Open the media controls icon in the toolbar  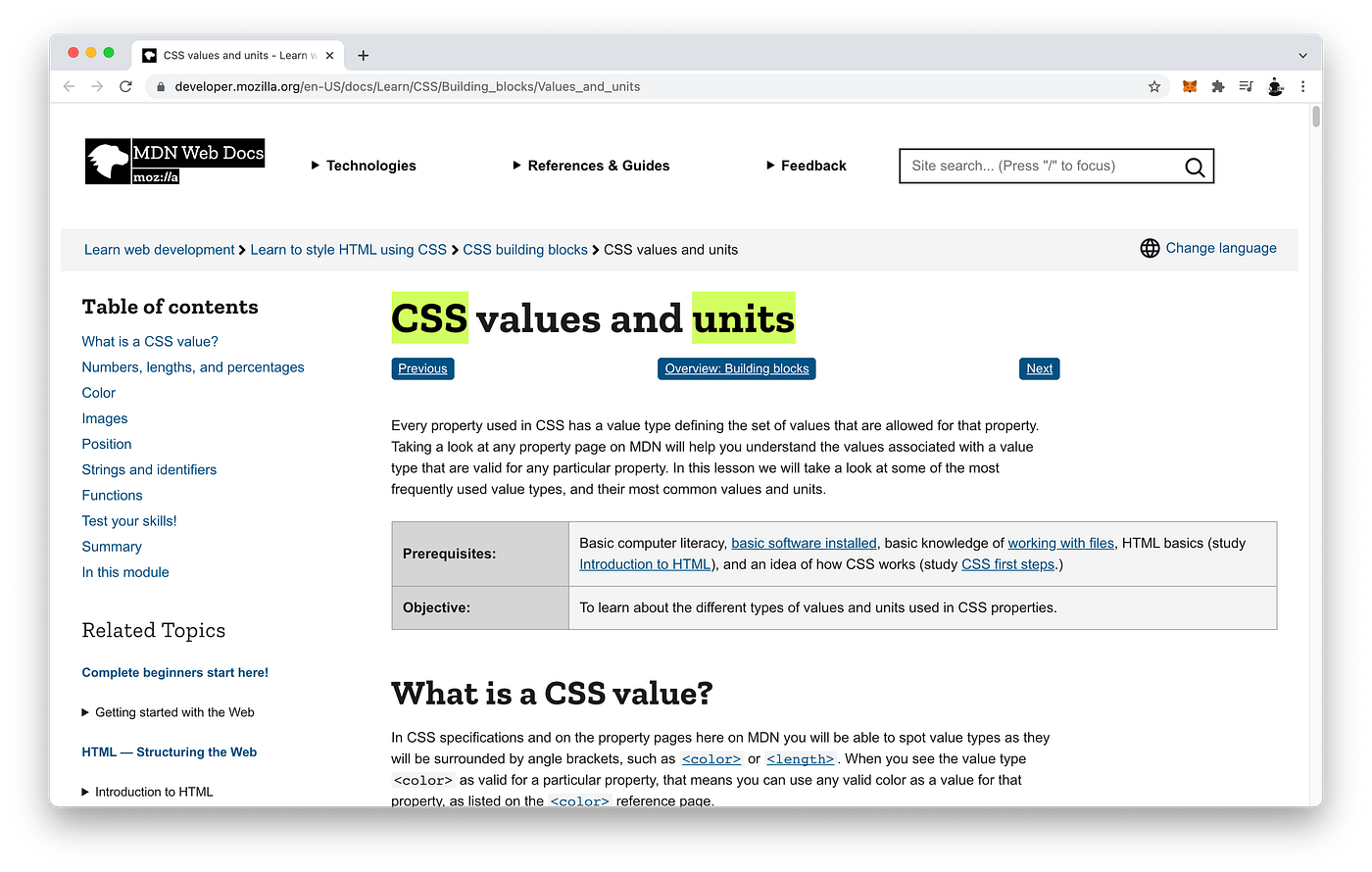click(x=1246, y=86)
